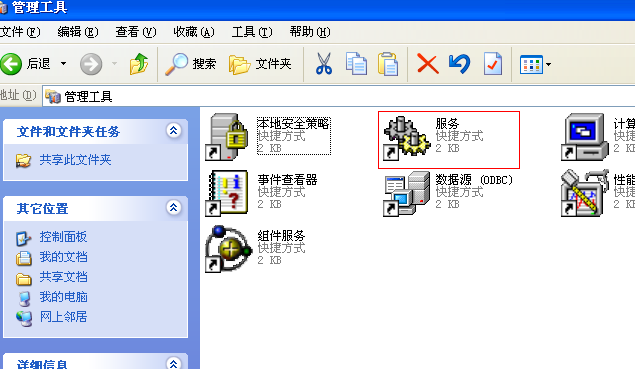This screenshot has width=635, height=369.
Task: Open the 我的文档 link
Action: [x=63, y=256]
